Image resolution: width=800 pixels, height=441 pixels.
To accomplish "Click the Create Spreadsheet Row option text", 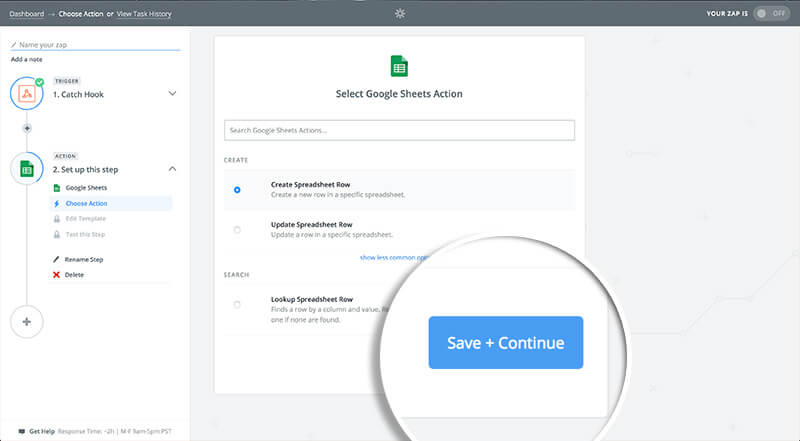I will click(310, 184).
